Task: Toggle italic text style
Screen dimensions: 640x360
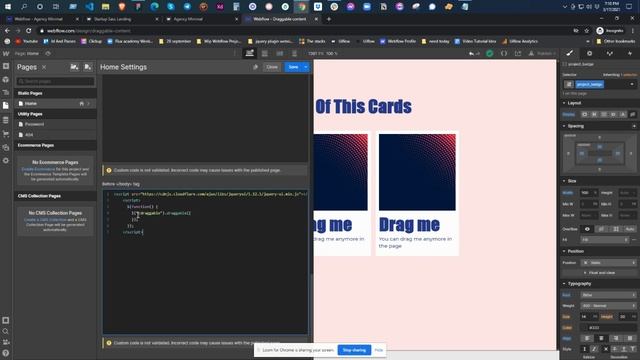Action: [x=594, y=349]
